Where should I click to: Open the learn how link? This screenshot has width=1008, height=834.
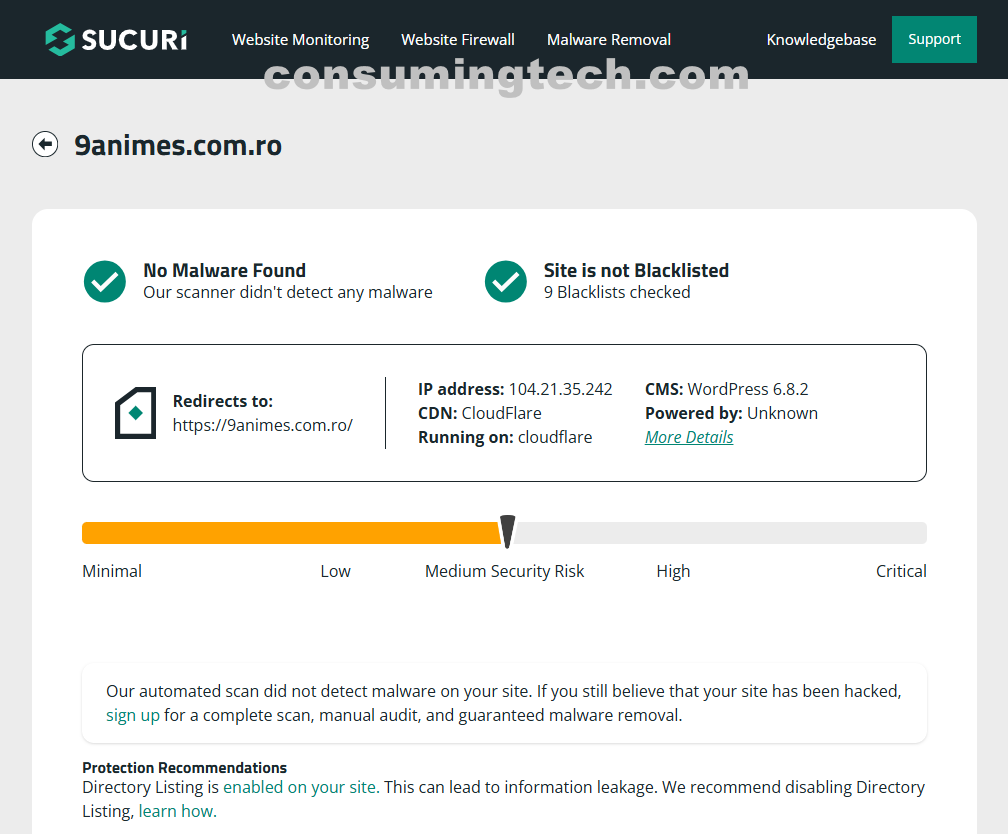(x=176, y=811)
